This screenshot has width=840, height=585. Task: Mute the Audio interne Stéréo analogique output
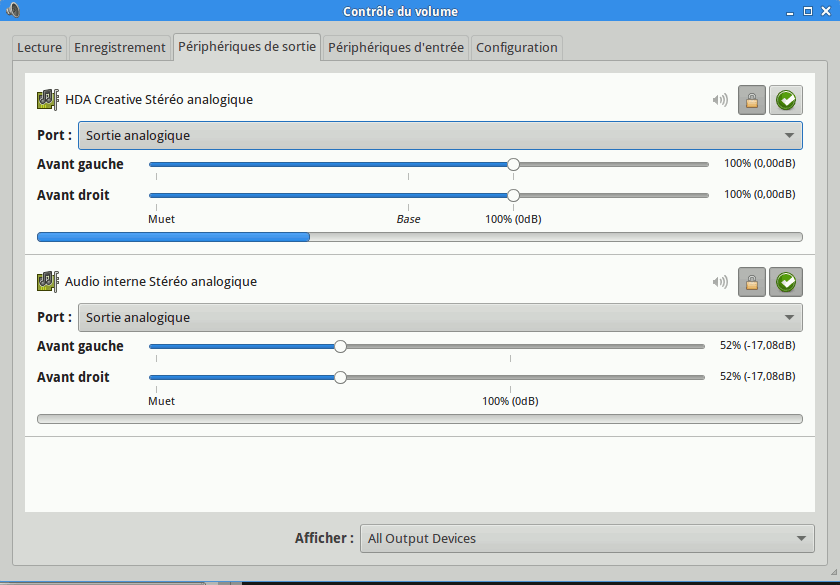point(720,282)
